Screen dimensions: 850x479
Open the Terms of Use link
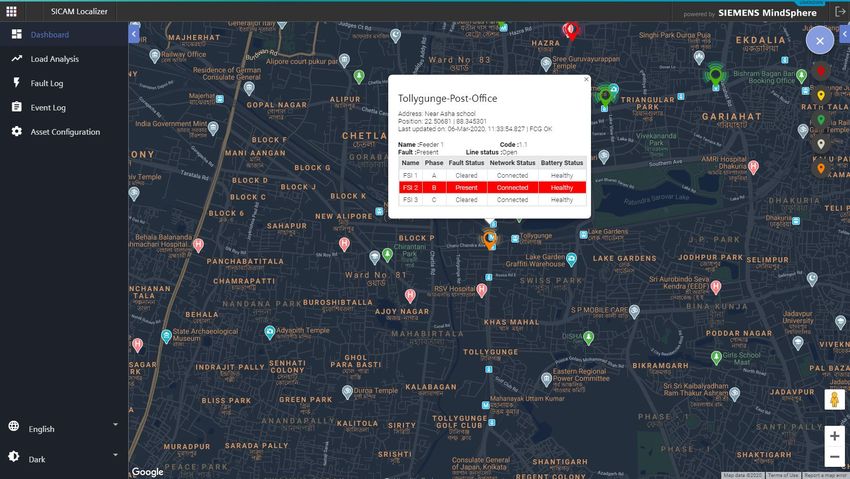click(782, 475)
